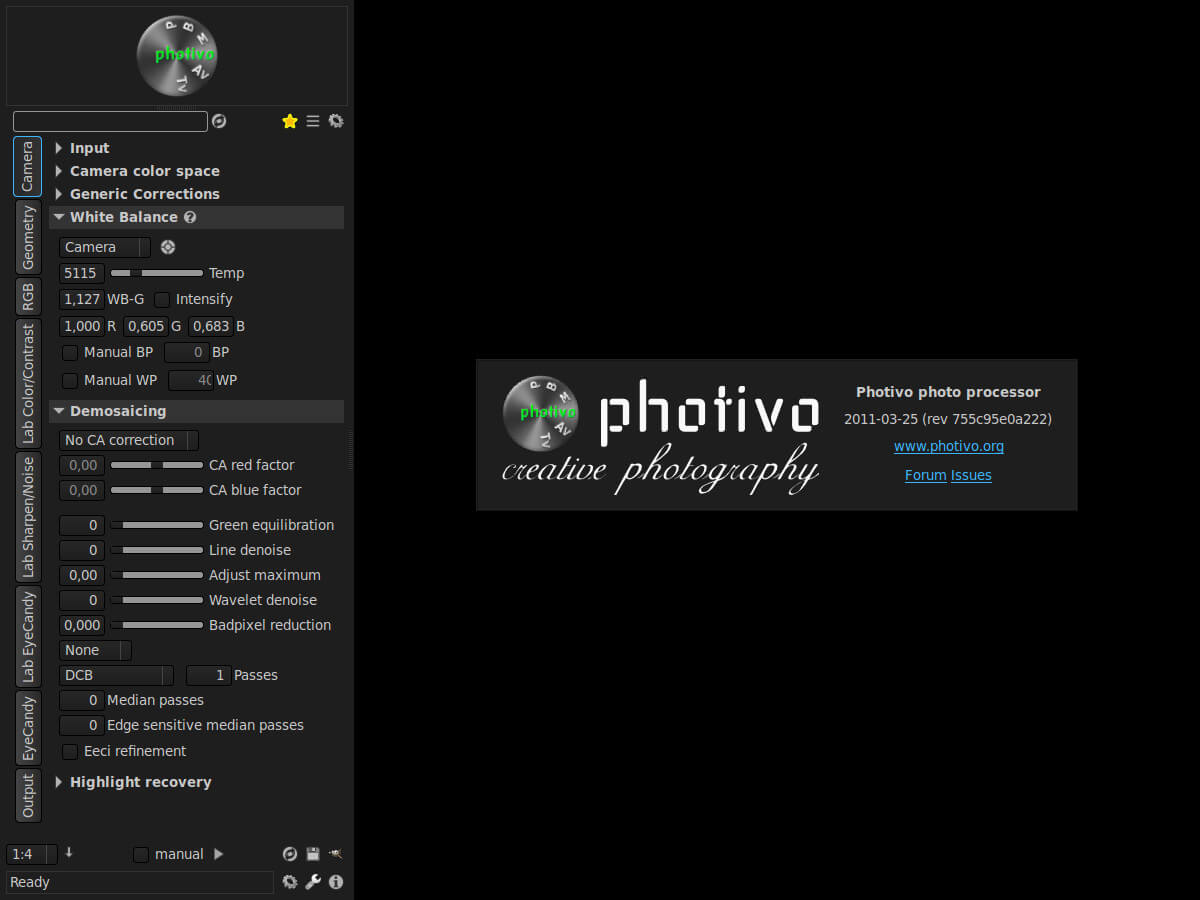Click the gear icon right of the Ready status field
Image resolution: width=1200 pixels, height=900 pixels.
[x=290, y=882]
